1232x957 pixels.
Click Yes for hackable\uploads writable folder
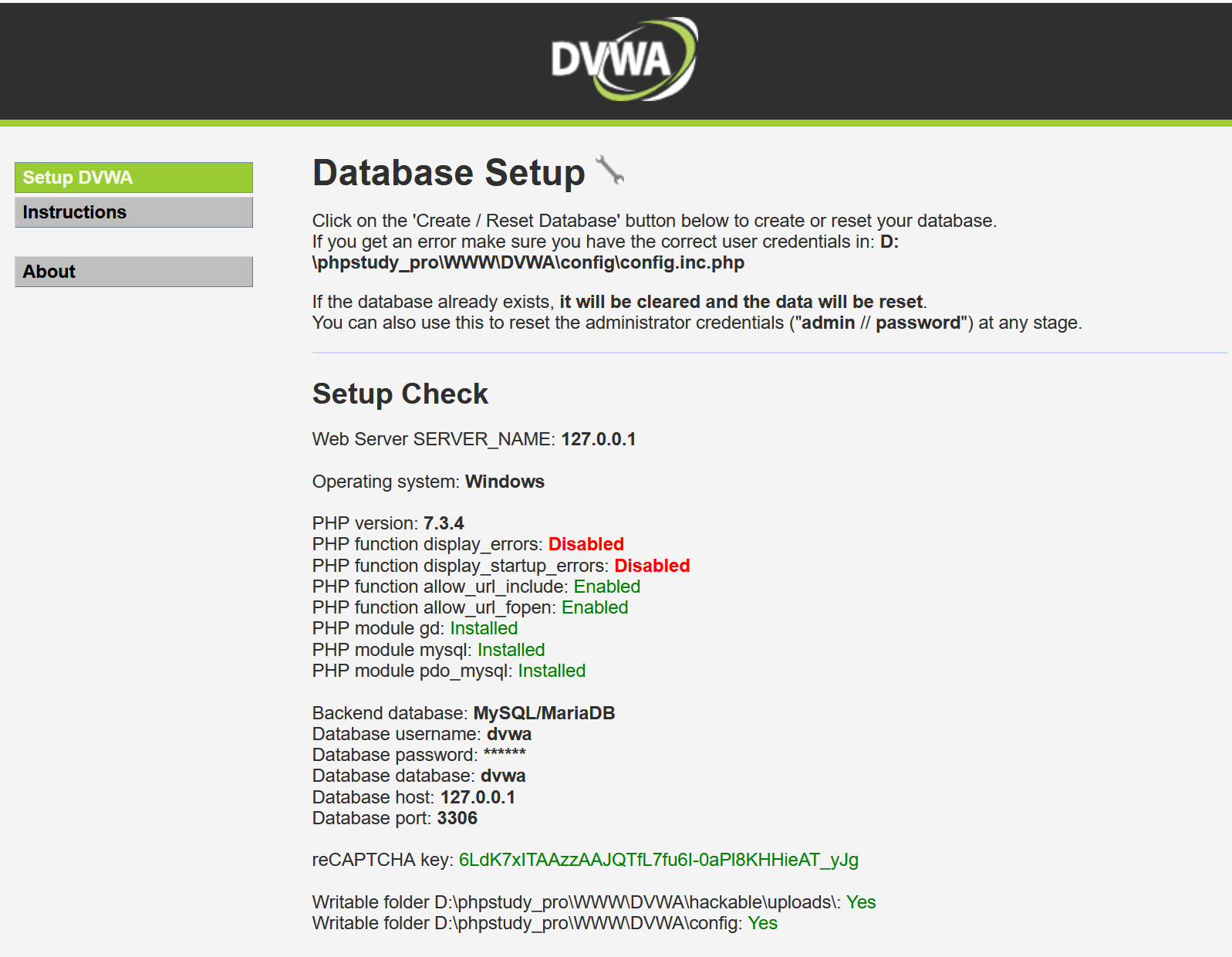click(x=861, y=902)
